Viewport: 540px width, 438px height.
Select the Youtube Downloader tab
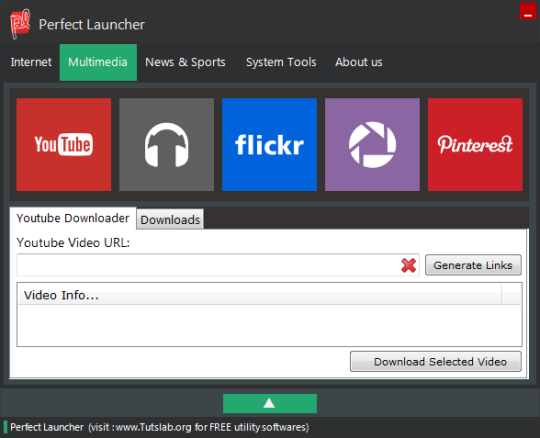coord(73,218)
